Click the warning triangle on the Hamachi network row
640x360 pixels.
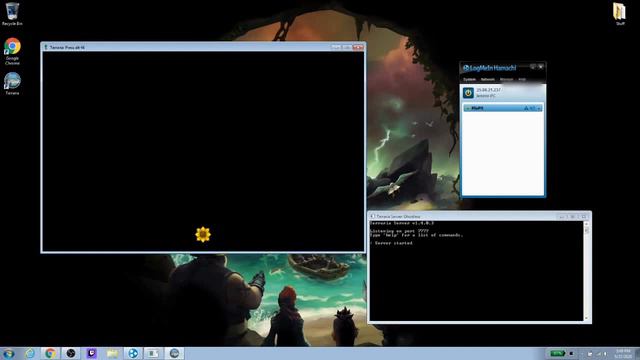[526, 108]
